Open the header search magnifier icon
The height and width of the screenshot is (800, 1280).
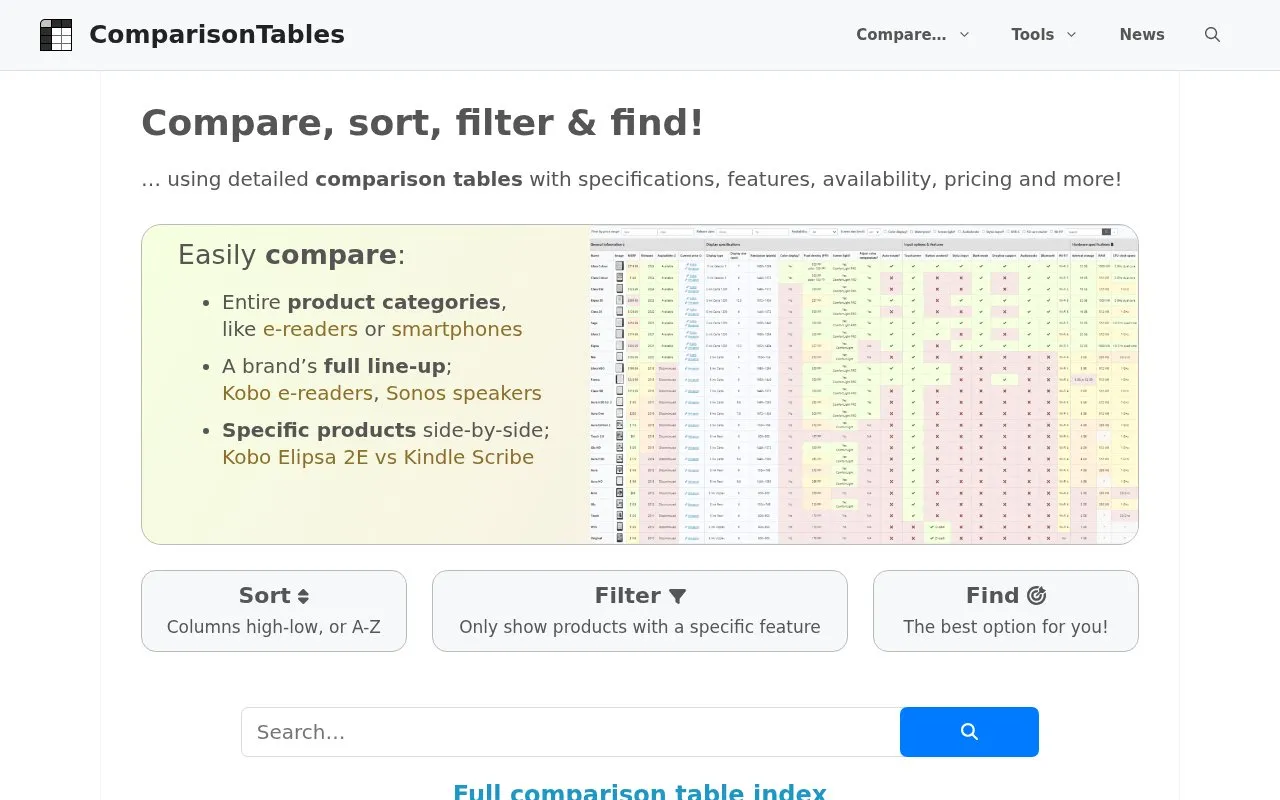click(1212, 35)
